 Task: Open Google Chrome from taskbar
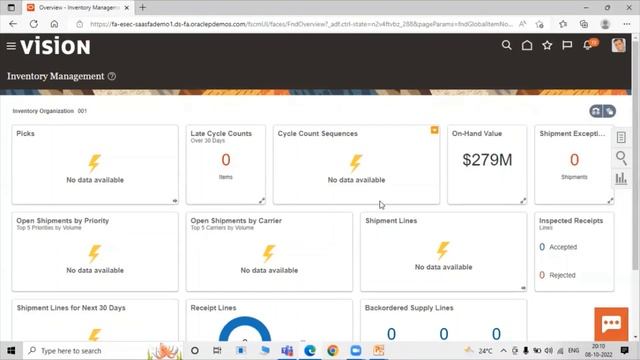pyautogui.click(x=333, y=351)
